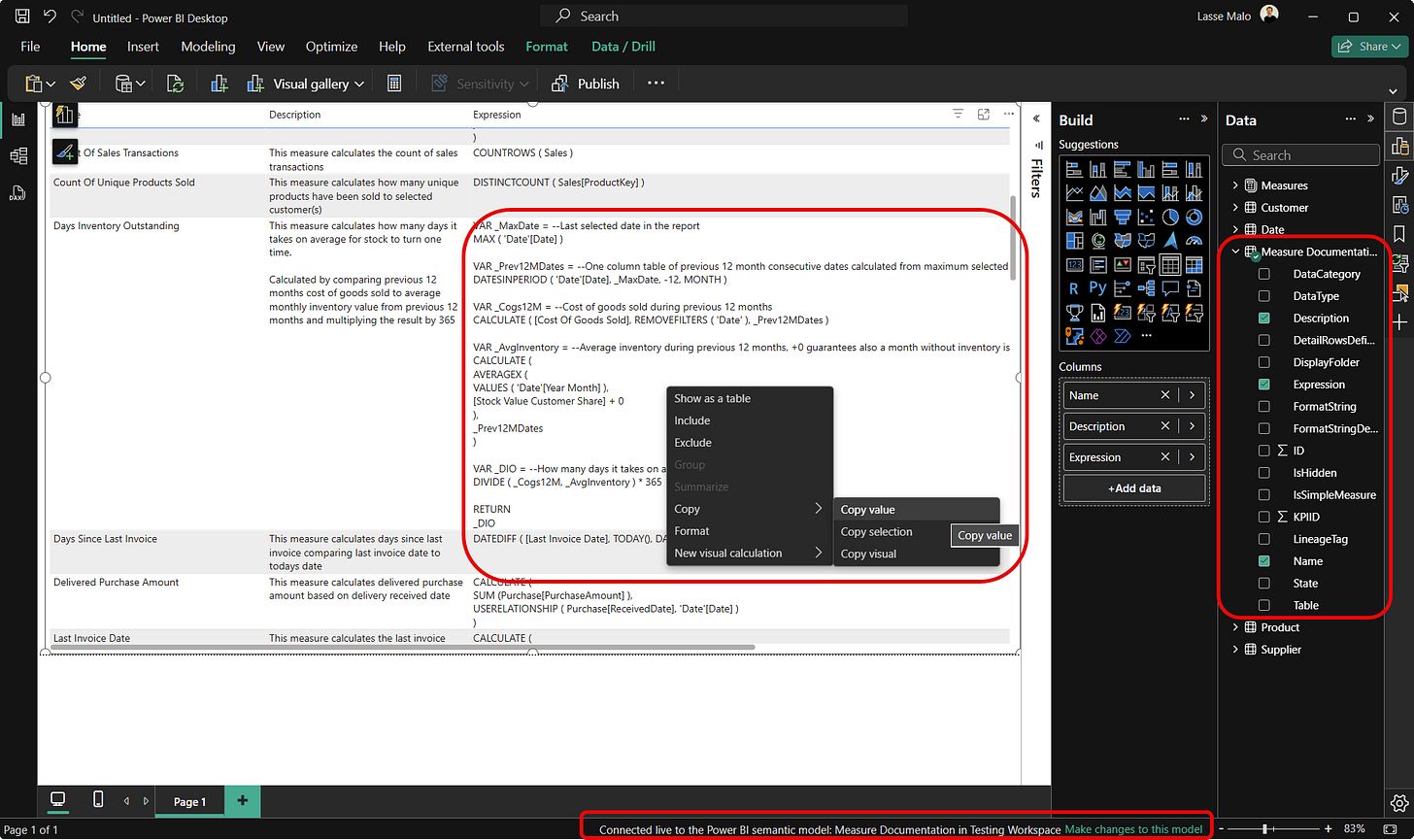Image resolution: width=1414 pixels, height=840 pixels.
Task: Uncheck the Name field checkbox
Action: (x=1263, y=561)
